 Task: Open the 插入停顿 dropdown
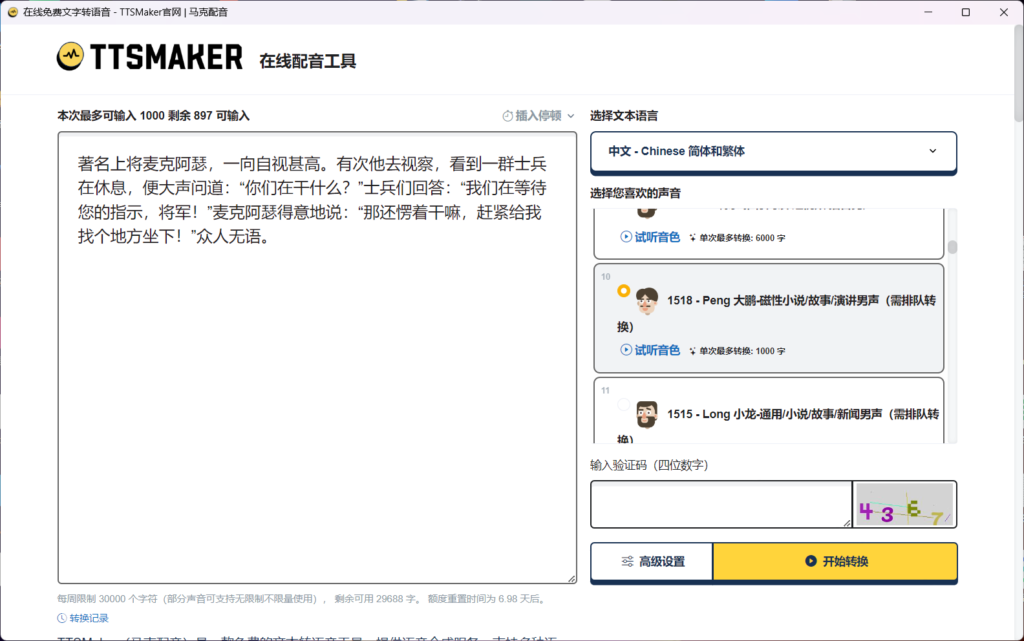(538, 116)
